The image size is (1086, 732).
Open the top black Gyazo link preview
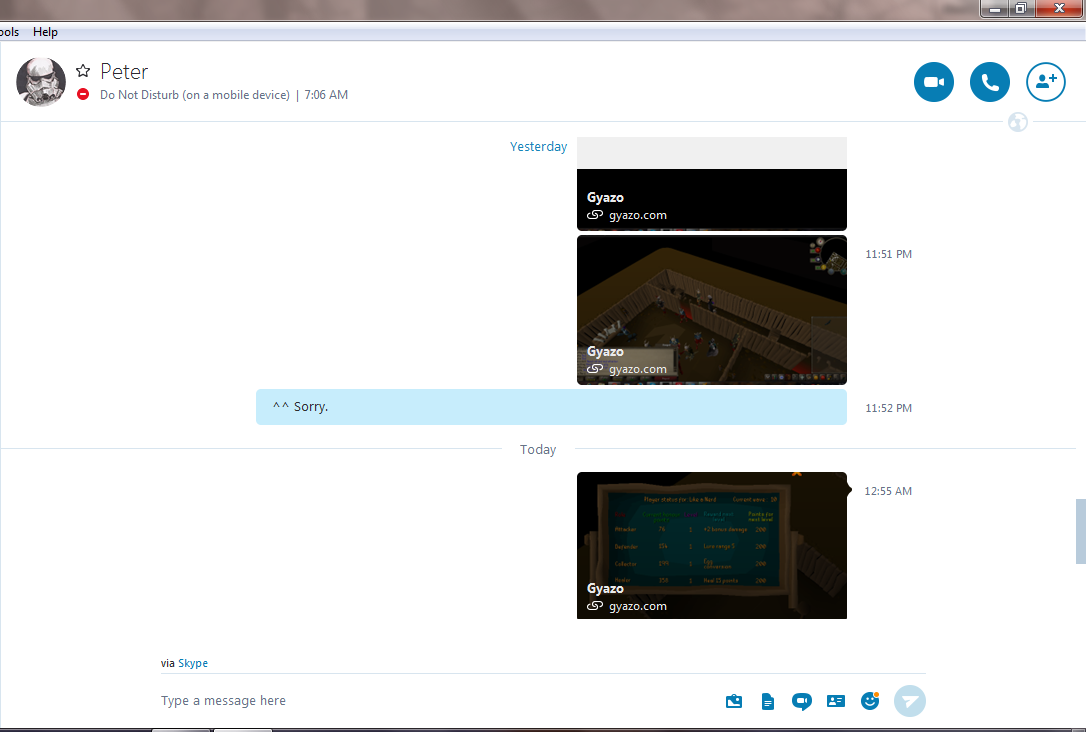712,184
